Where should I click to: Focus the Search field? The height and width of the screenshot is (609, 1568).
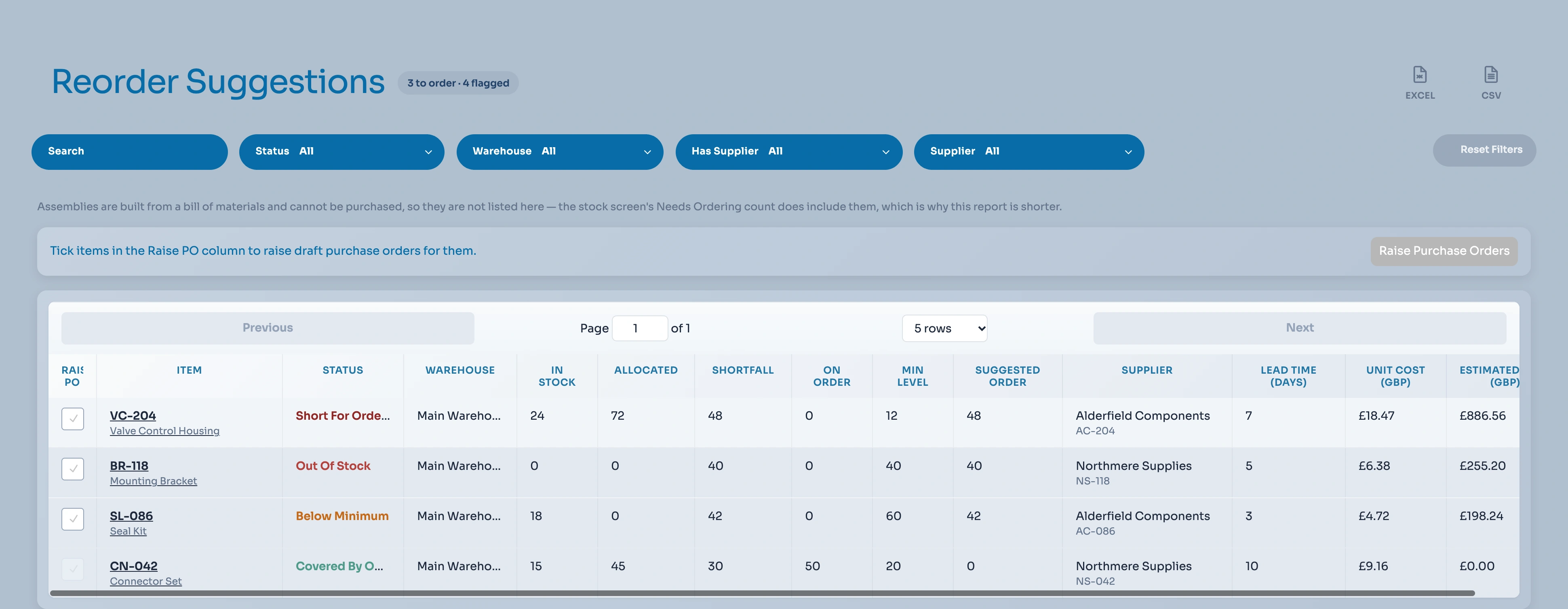tap(130, 152)
